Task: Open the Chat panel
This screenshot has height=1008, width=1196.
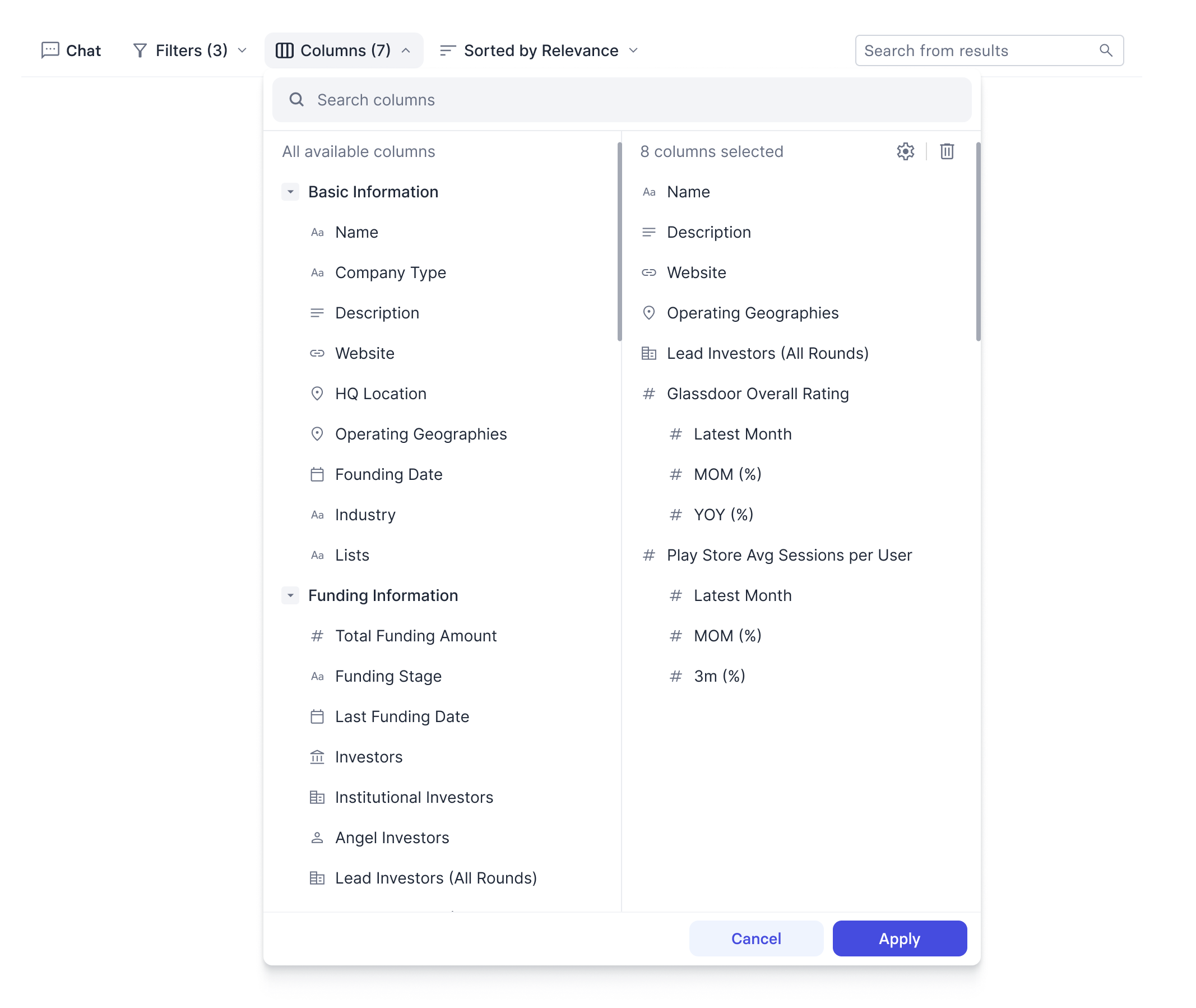Action: point(71,50)
